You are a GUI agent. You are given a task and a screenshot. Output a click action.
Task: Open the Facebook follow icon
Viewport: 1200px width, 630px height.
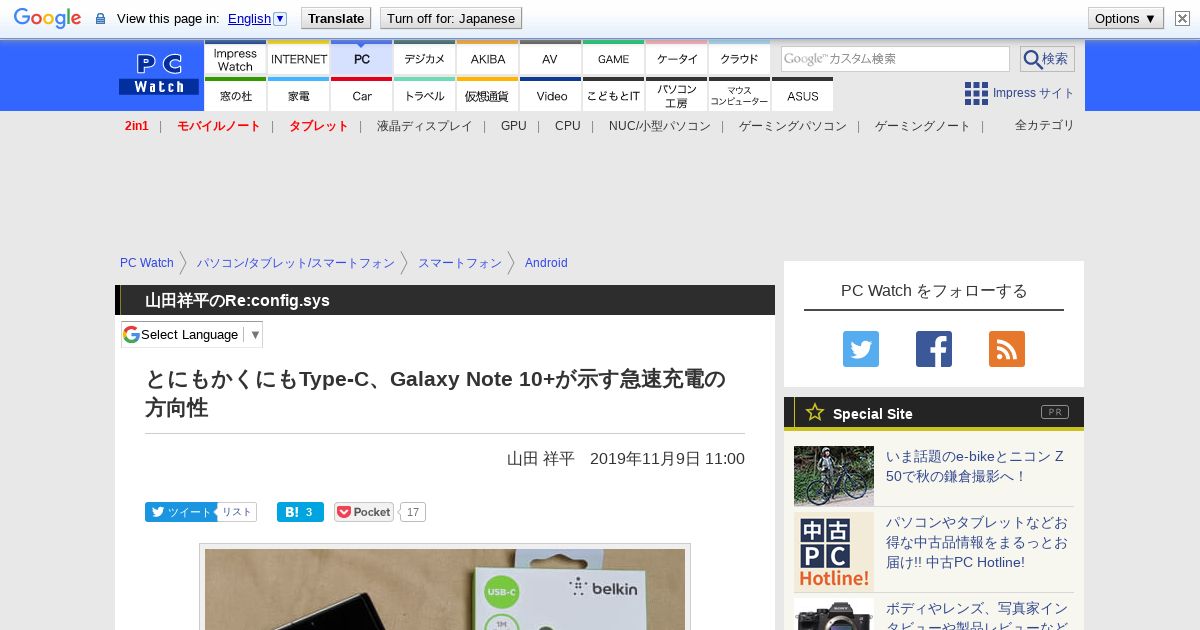point(934,349)
